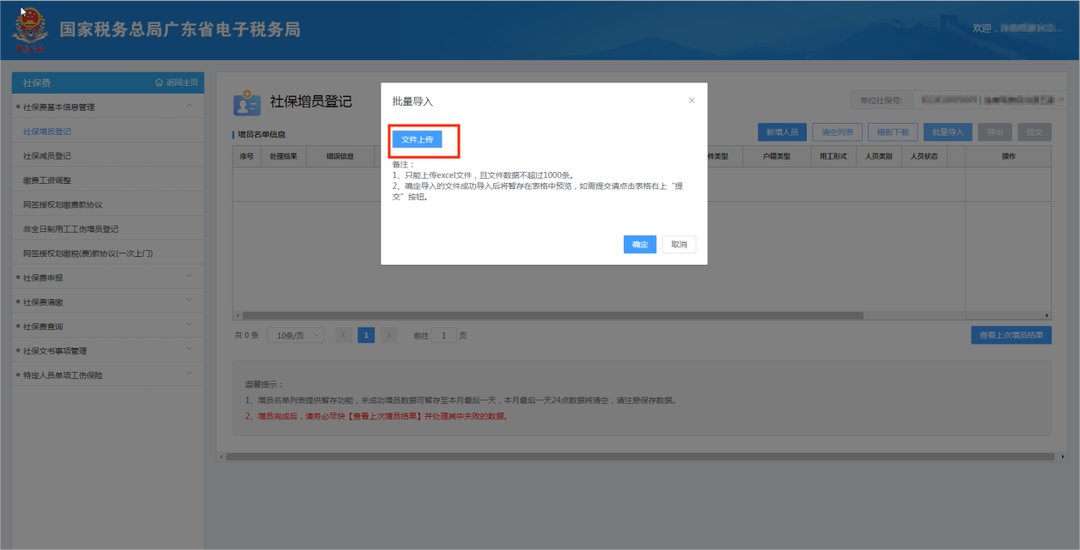Viewport: 1080px width, 550px height.
Task: Click the 增员名单信息 section label
Action: coord(262,134)
